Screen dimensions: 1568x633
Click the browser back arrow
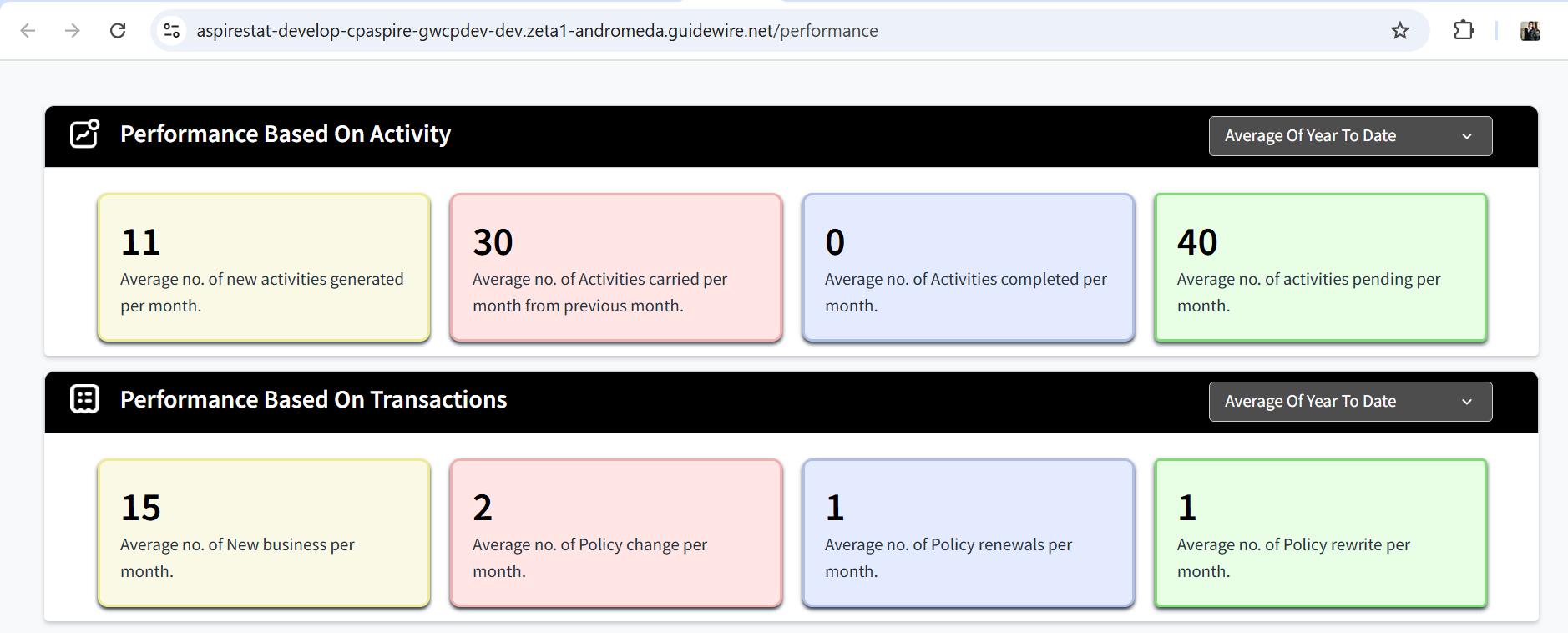28,31
